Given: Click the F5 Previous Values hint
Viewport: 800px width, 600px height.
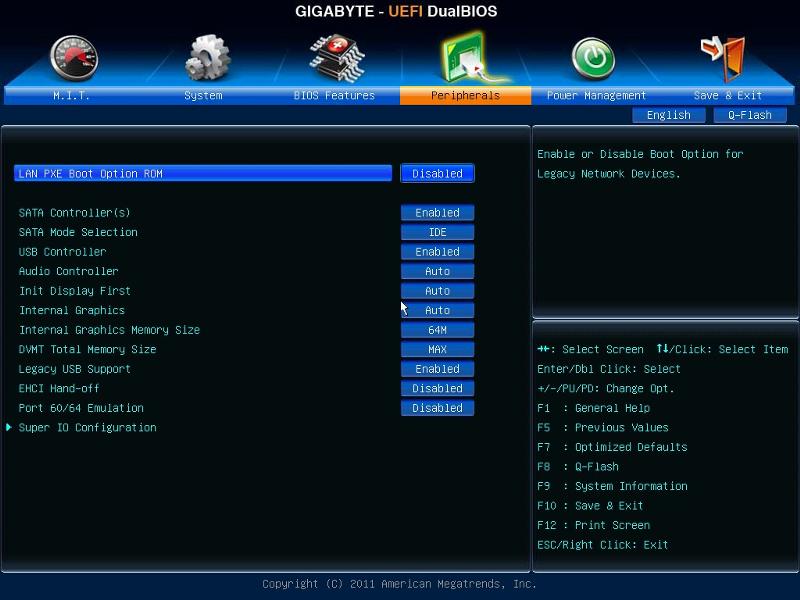Looking at the screenshot, I should coord(603,428).
